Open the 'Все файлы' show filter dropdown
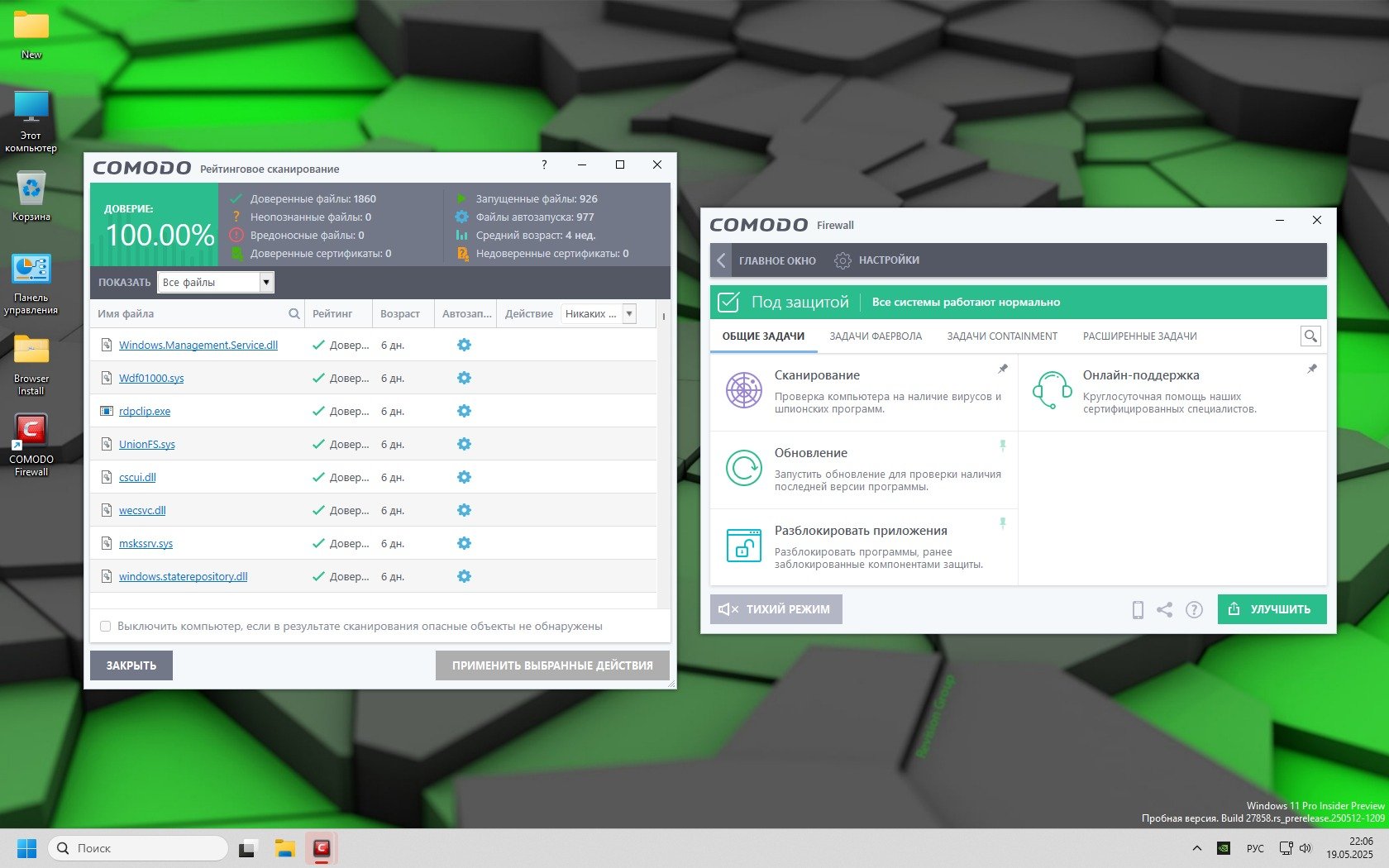The image size is (1389, 868). click(x=265, y=283)
